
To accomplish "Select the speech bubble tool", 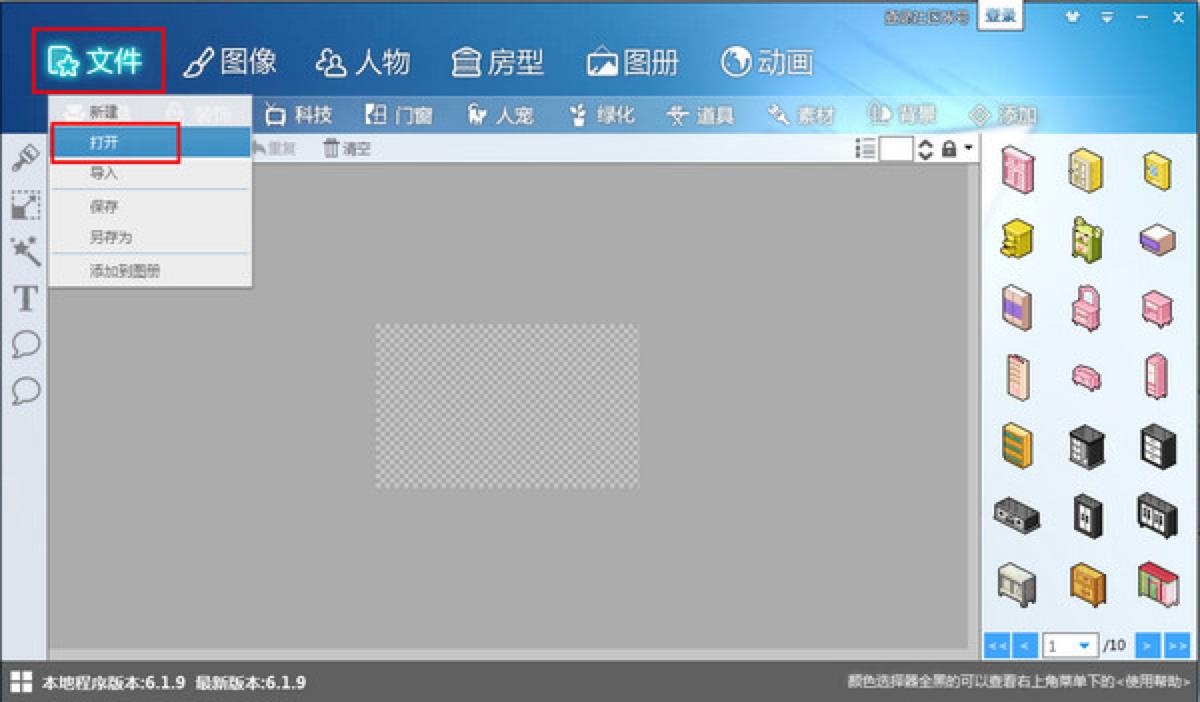I will pos(25,345).
